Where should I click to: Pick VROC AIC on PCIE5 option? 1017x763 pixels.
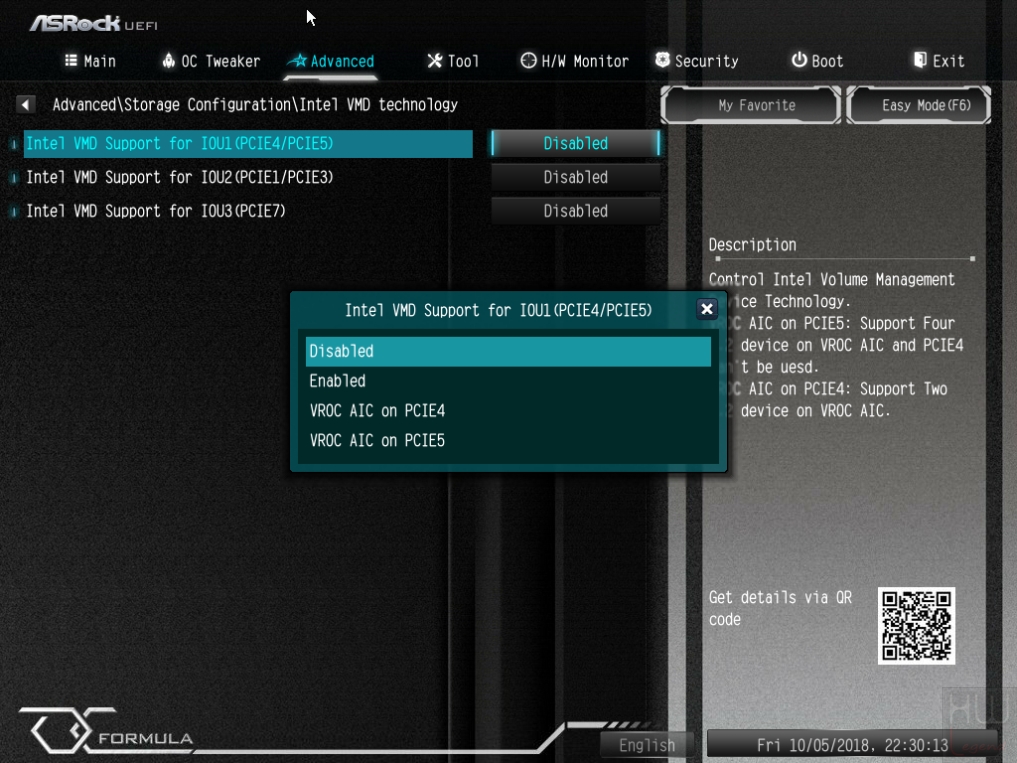point(508,441)
